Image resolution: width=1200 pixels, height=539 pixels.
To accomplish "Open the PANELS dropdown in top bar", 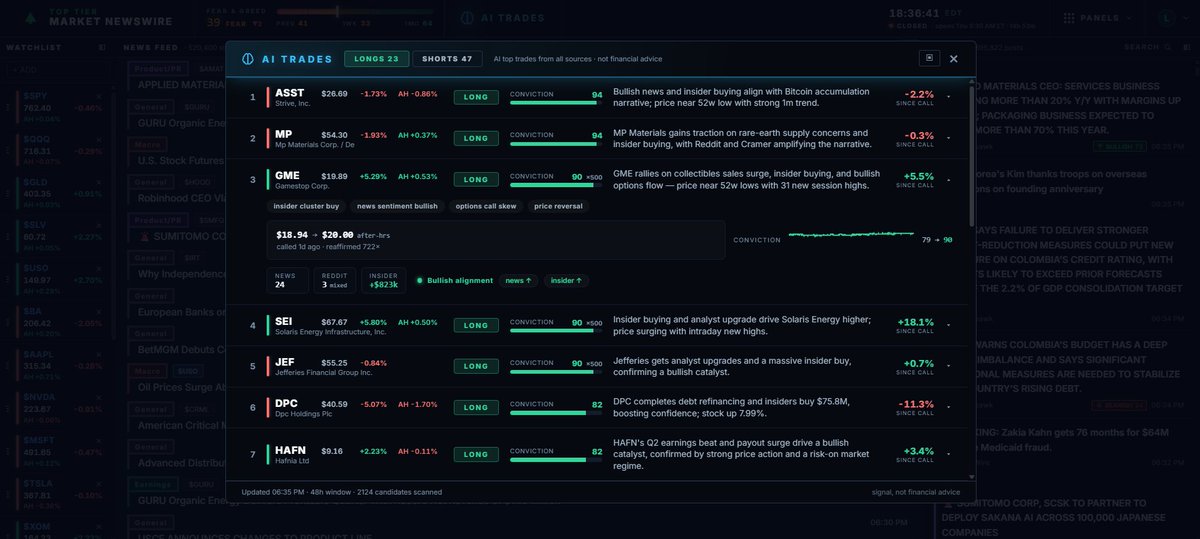I will click(1096, 17).
